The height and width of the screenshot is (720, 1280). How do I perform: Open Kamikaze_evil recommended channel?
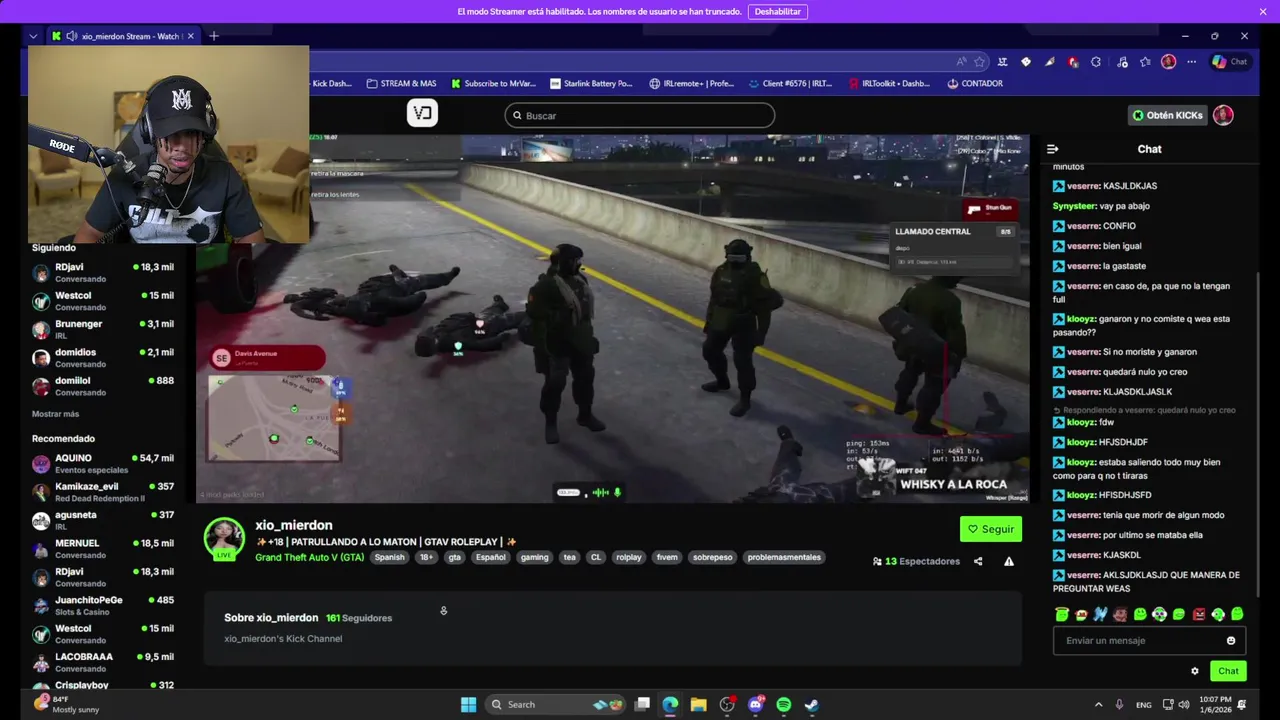click(102, 492)
